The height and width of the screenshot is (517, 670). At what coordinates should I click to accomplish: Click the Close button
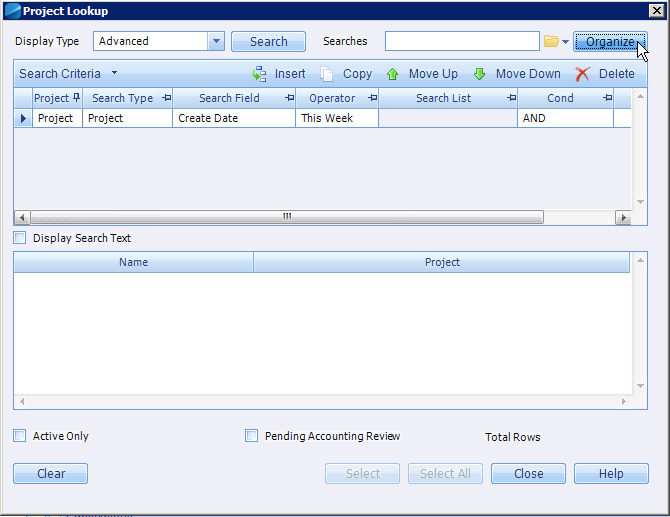528,473
